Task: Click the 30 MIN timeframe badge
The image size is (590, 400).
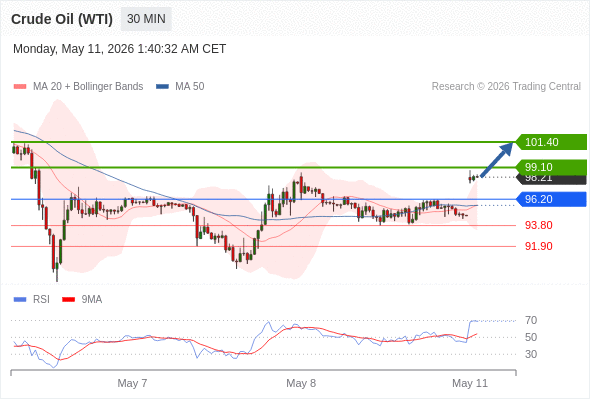Action: pos(146,19)
